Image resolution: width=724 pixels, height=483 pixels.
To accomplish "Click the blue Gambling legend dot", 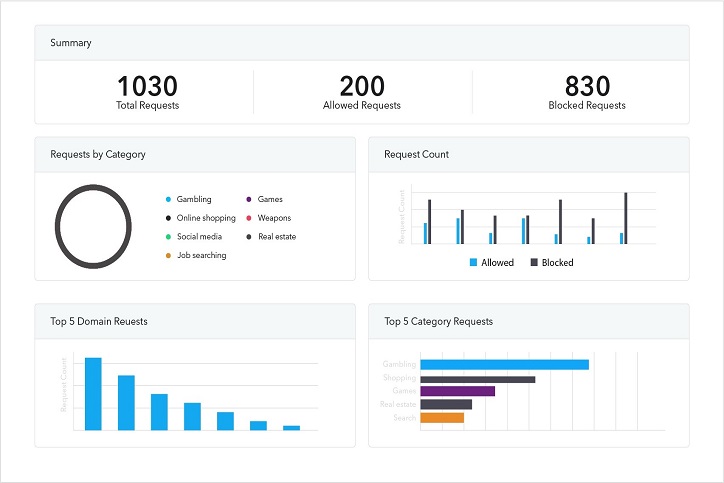I will (168, 199).
